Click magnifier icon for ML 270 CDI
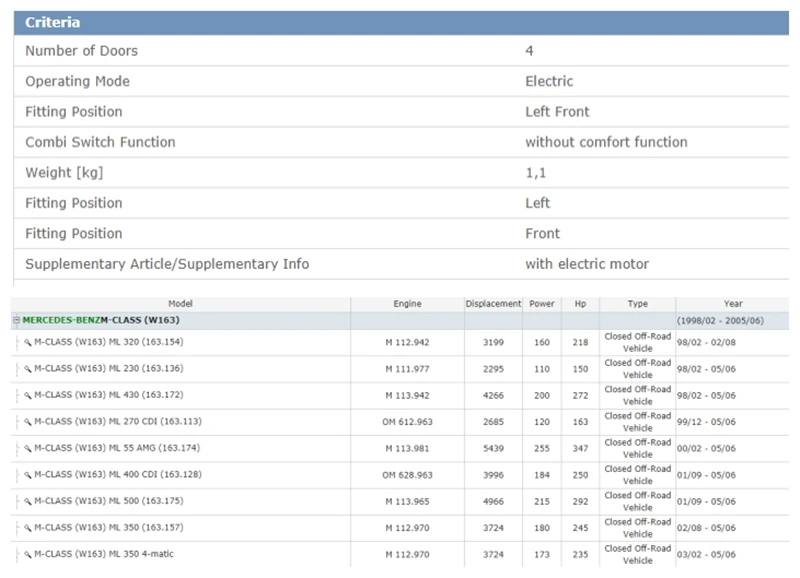 [x=28, y=422]
